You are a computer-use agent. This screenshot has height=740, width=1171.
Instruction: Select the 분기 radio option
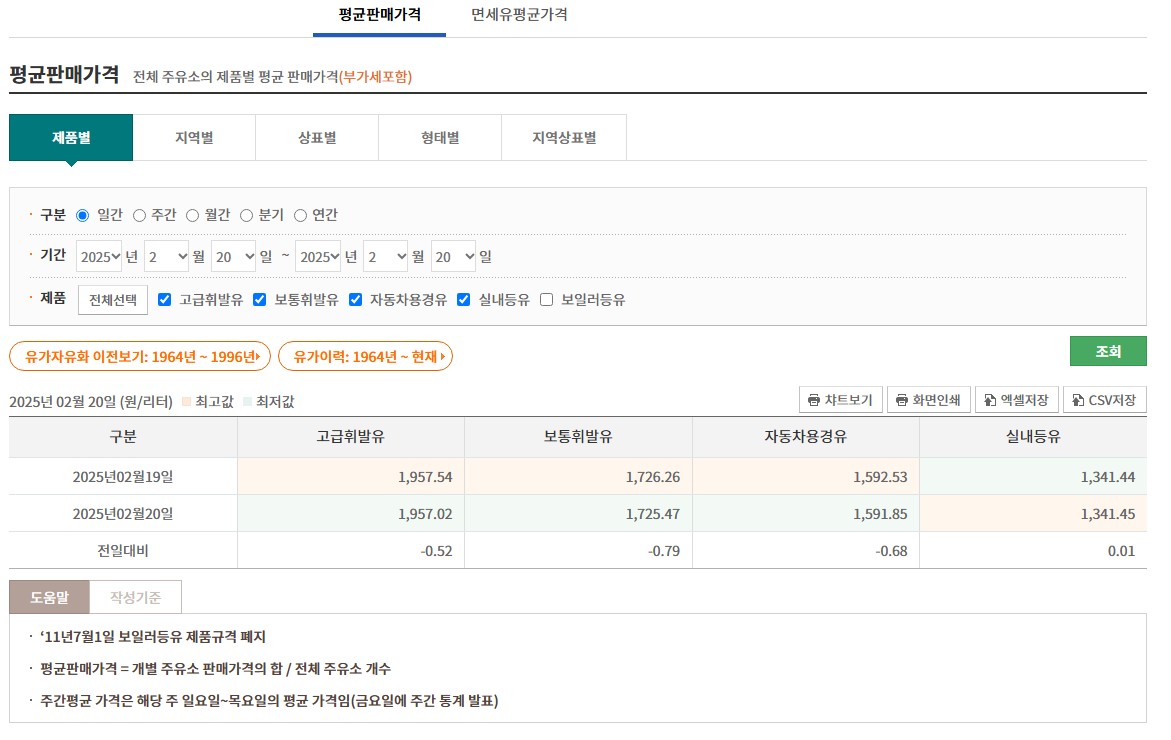tap(246, 215)
